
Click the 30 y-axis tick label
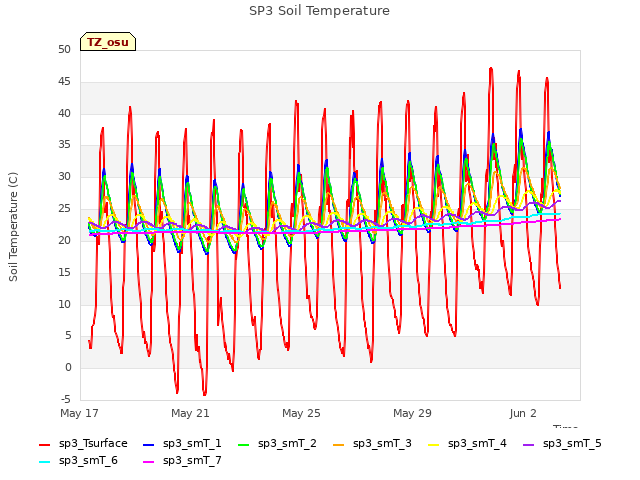tap(64, 177)
